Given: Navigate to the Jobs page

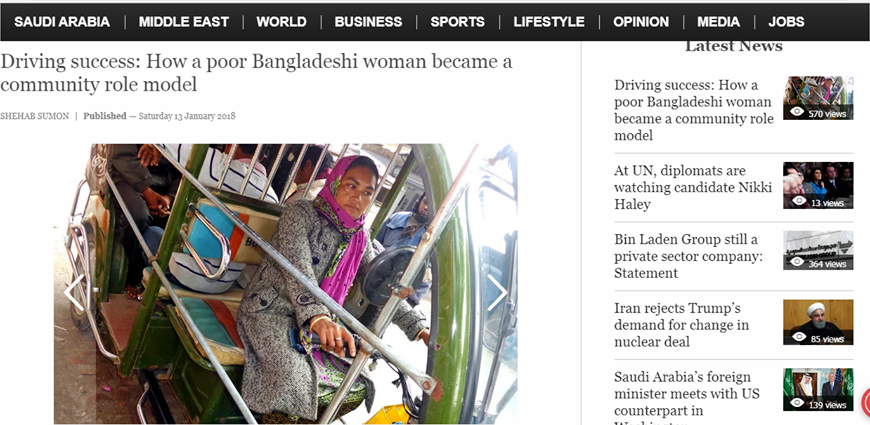Looking at the screenshot, I should pos(786,22).
